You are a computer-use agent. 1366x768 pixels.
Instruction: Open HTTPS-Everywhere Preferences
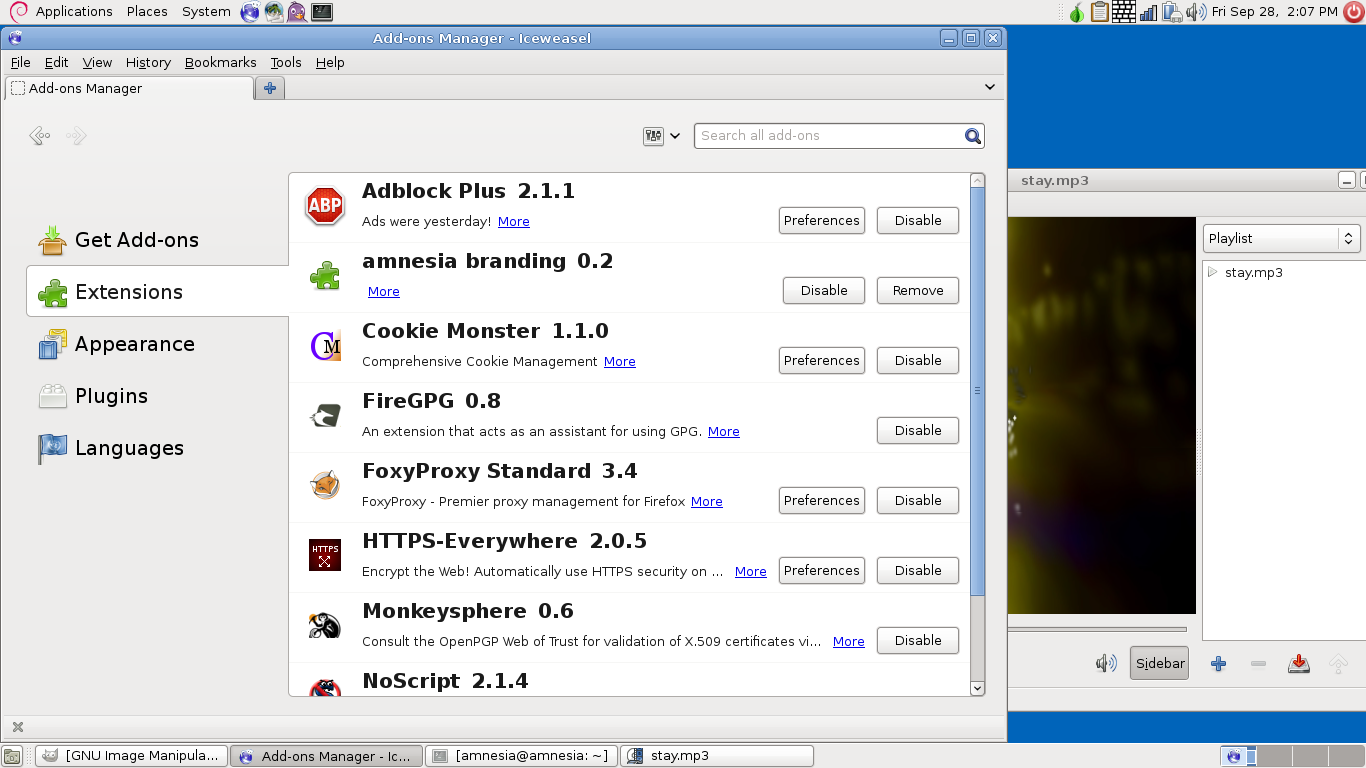tap(822, 570)
